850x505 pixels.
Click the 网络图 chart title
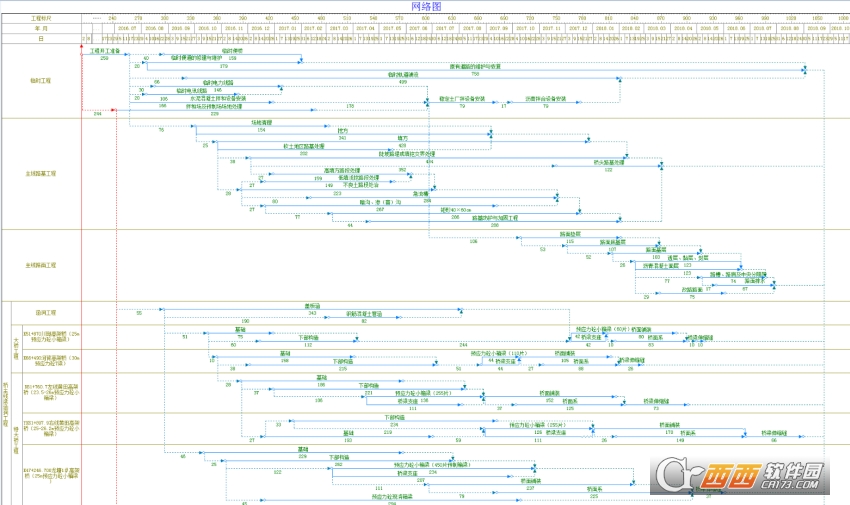(x=426, y=7)
